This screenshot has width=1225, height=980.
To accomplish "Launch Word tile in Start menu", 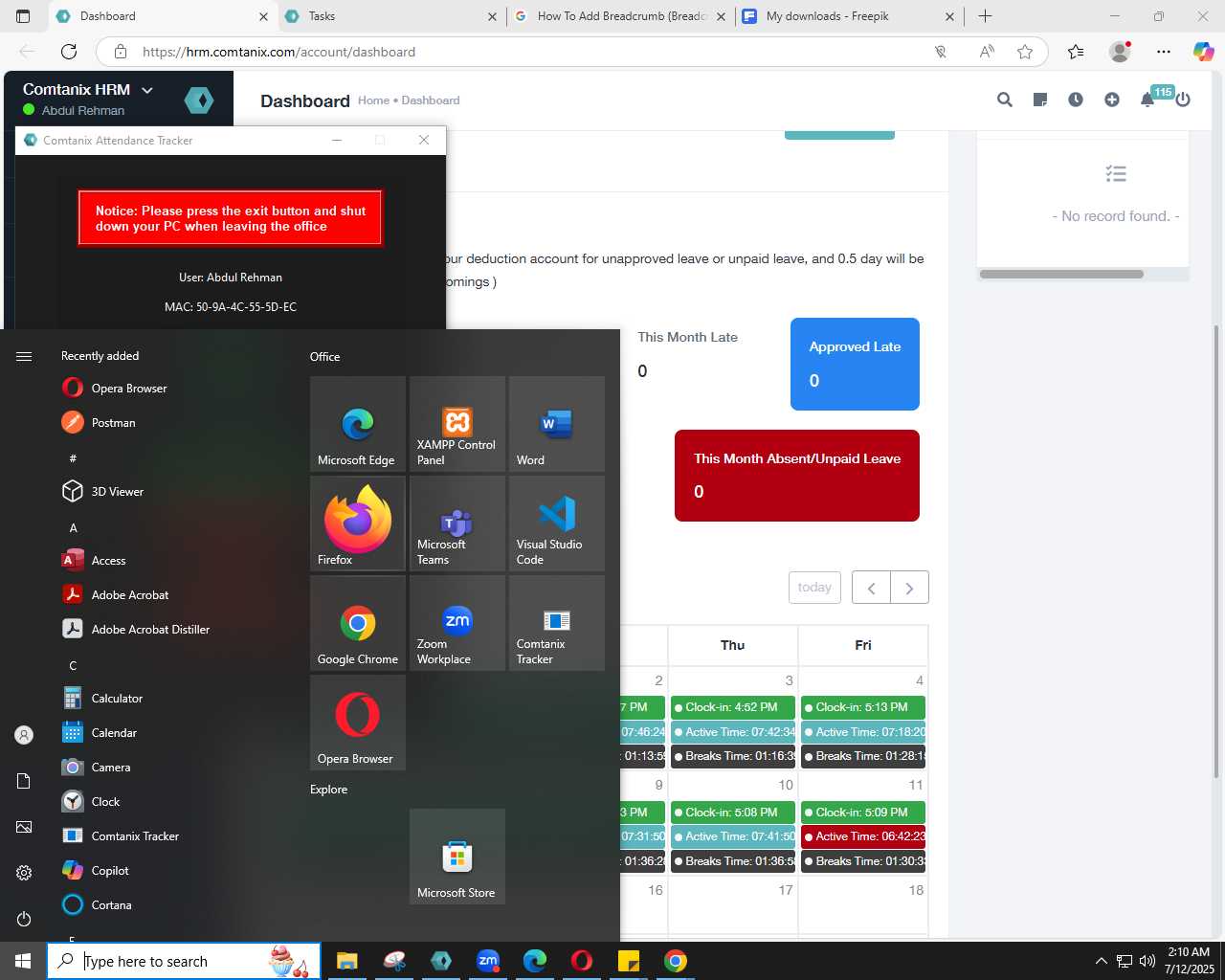I will click(557, 424).
